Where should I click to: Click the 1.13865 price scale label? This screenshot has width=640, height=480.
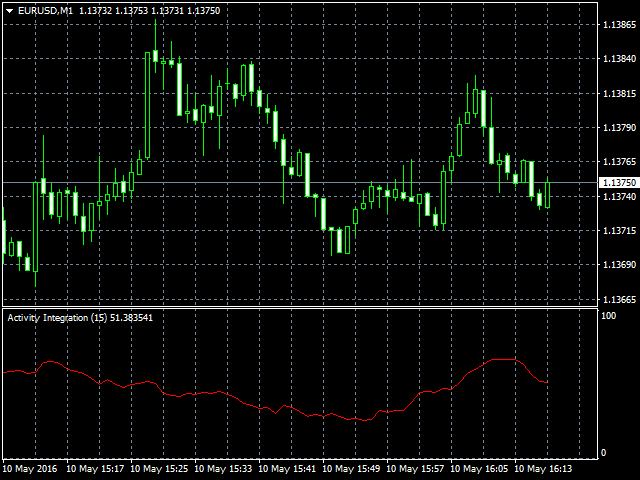(x=619, y=25)
